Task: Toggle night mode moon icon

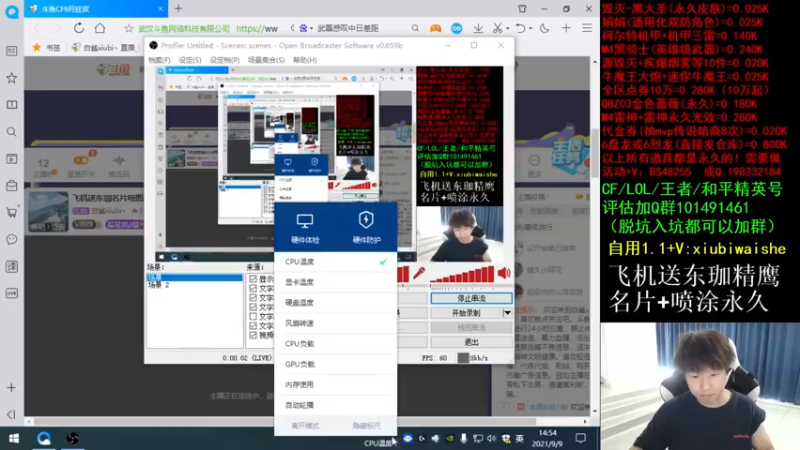Action: tap(545, 29)
